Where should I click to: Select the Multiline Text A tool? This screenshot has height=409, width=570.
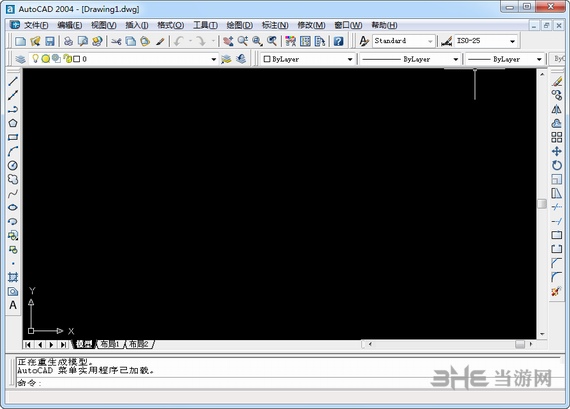coord(13,305)
